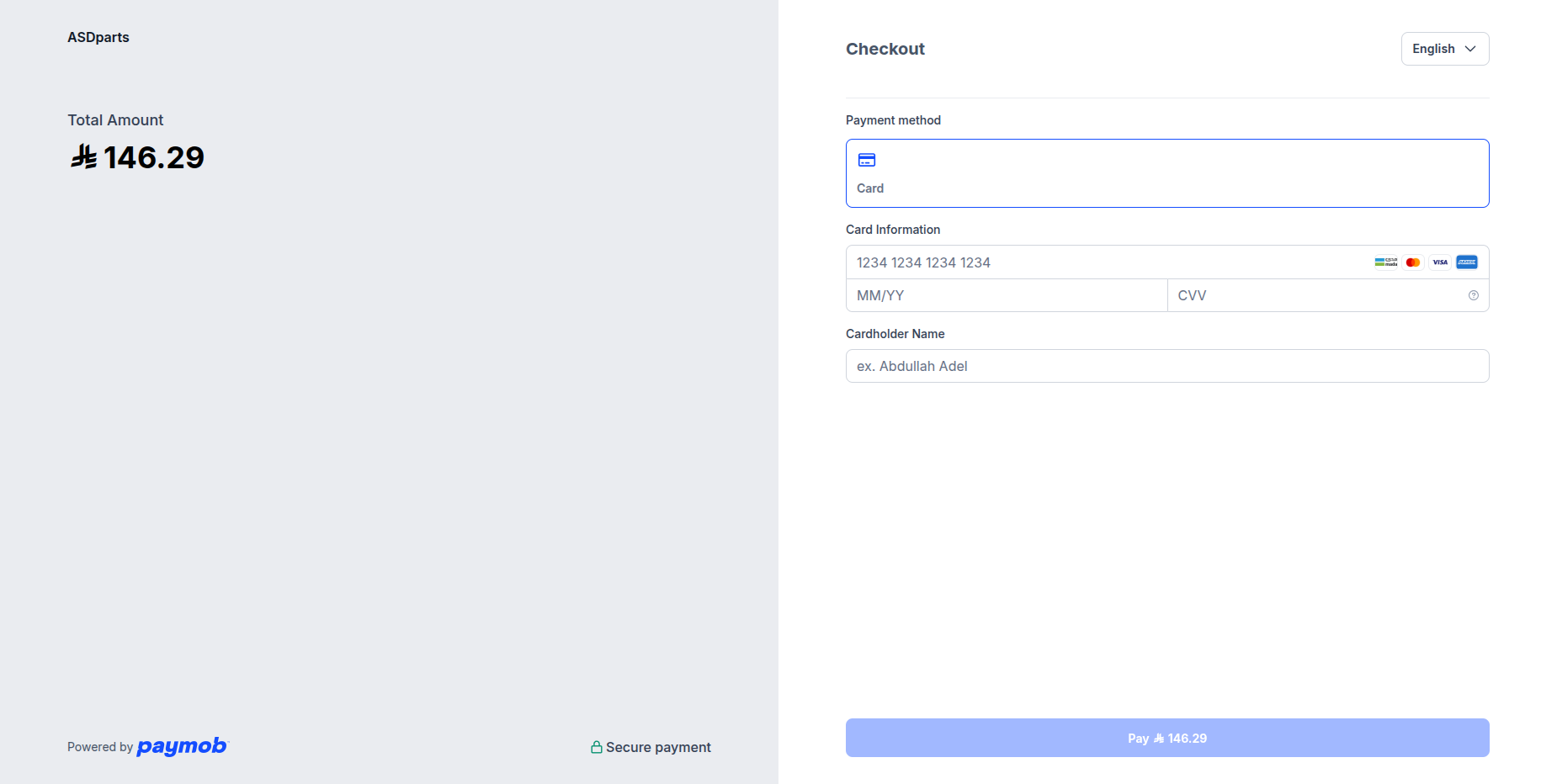Click the ASDparts merchant name

98,37
